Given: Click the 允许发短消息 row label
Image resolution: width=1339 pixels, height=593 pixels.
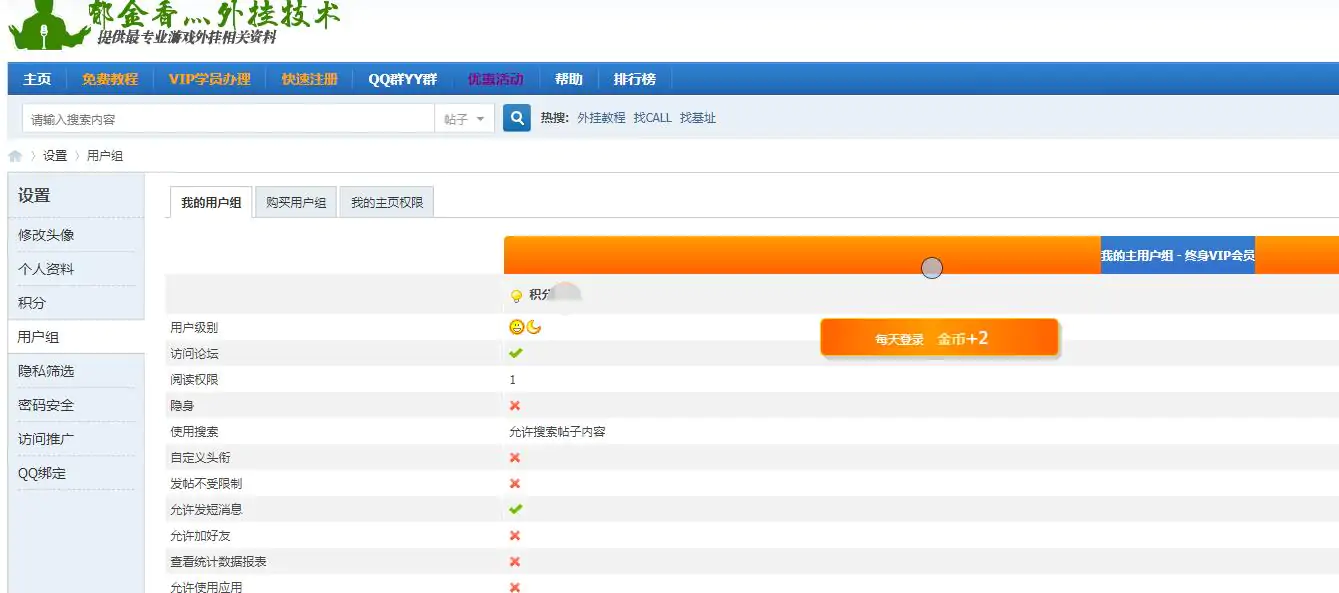Looking at the screenshot, I should point(206,509).
